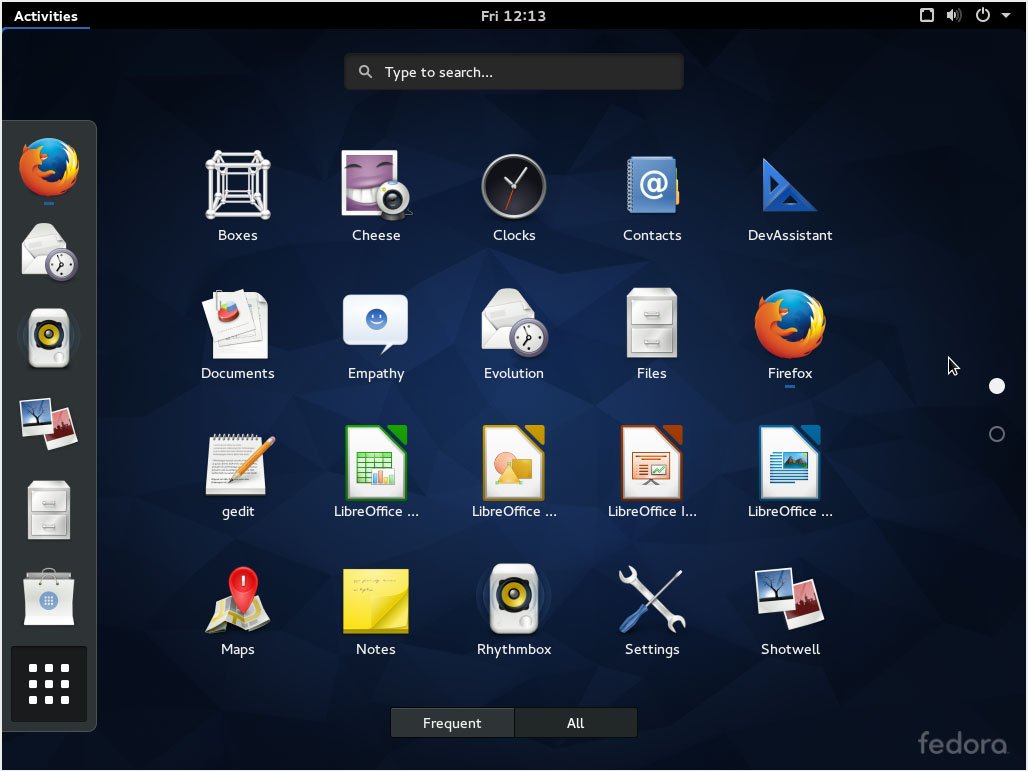The height and width of the screenshot is (771, 1028).
Task: Click Evolution mail in the dock
Action: (49, 252)
